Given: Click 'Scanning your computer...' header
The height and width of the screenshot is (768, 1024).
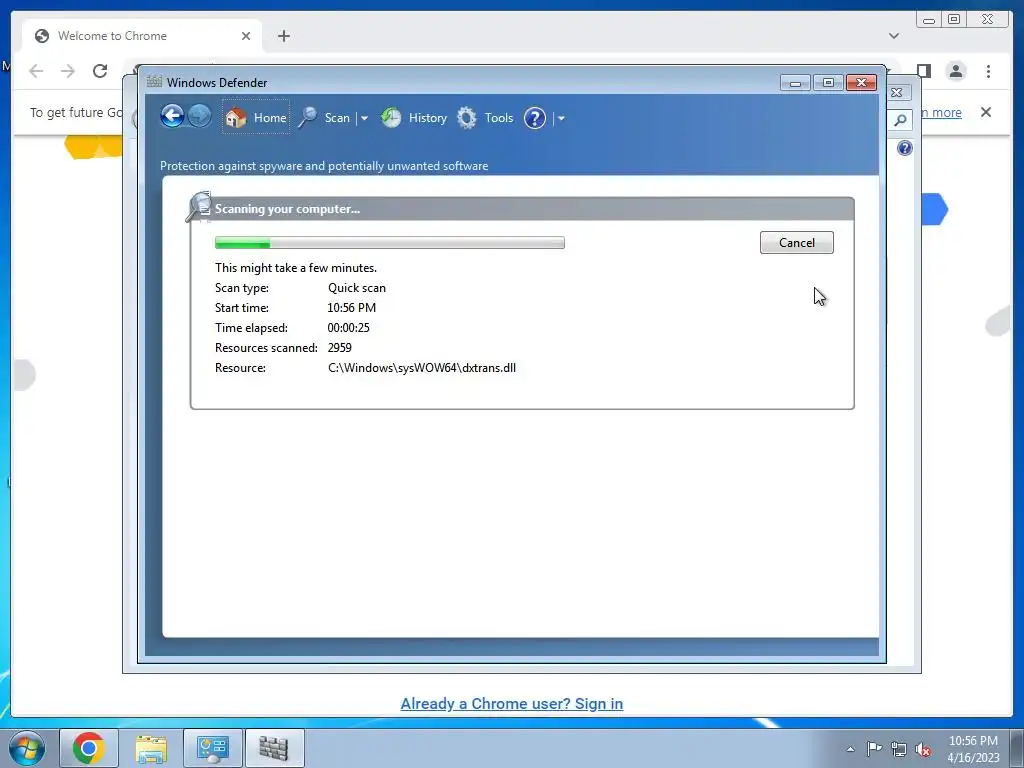Looking at the screenshot, I should pos(287,209).
